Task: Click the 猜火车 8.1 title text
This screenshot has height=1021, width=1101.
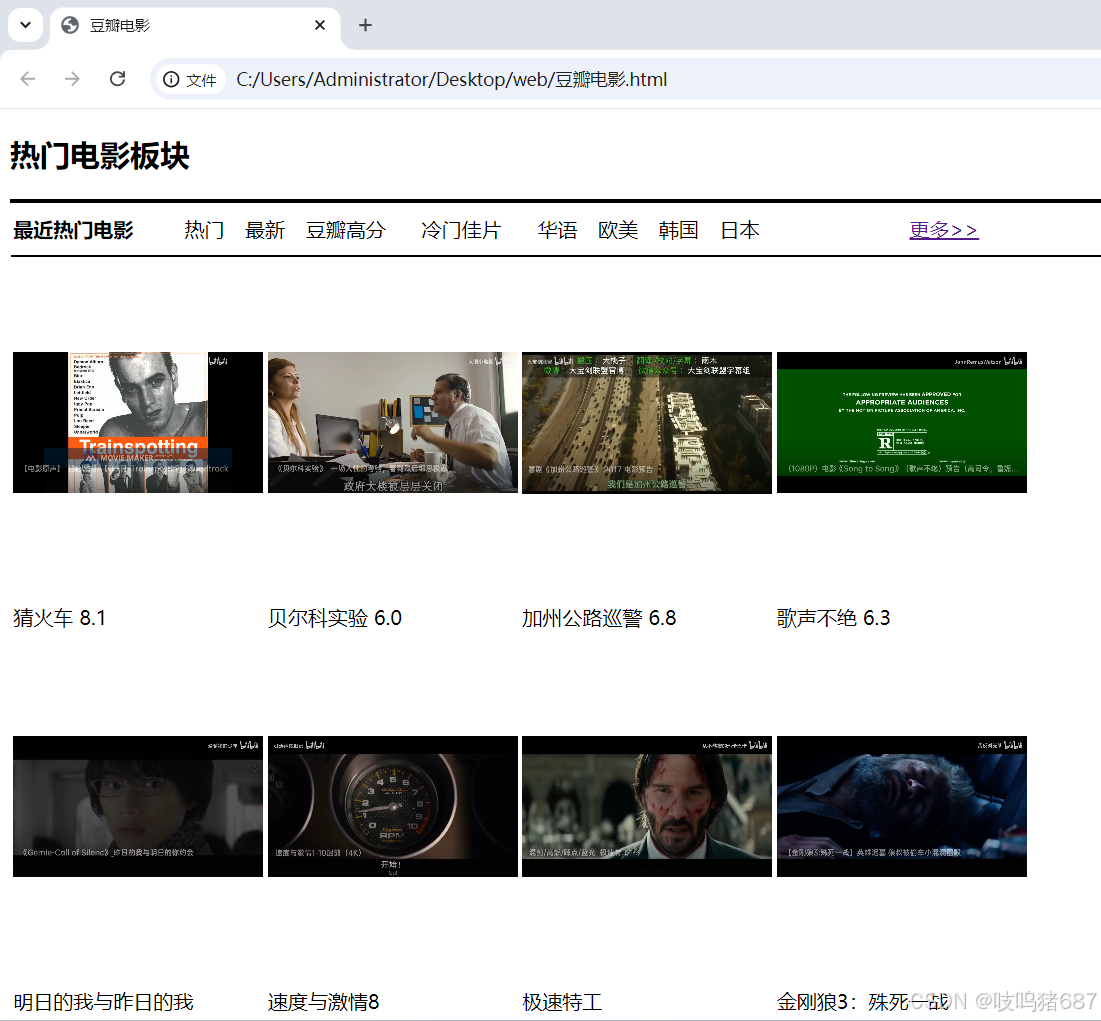Action: point(60,618)
